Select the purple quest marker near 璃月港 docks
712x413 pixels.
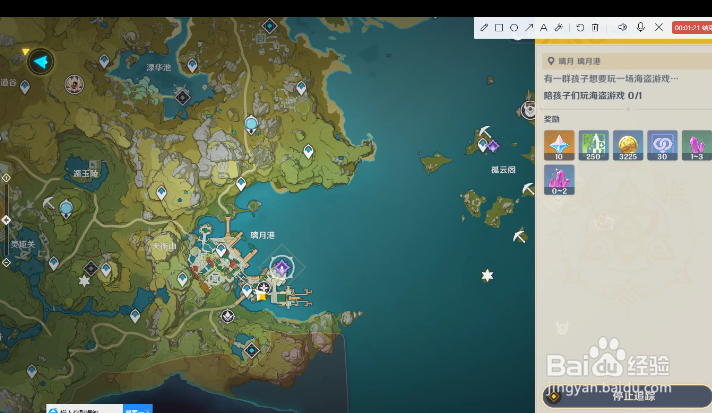282,268
